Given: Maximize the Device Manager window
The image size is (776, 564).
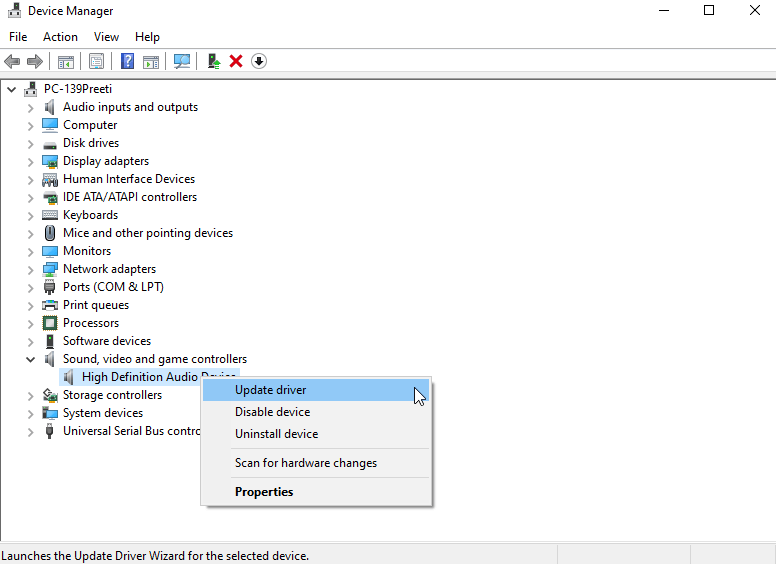Looking at the screenshot, I should (x=709, y=10).
